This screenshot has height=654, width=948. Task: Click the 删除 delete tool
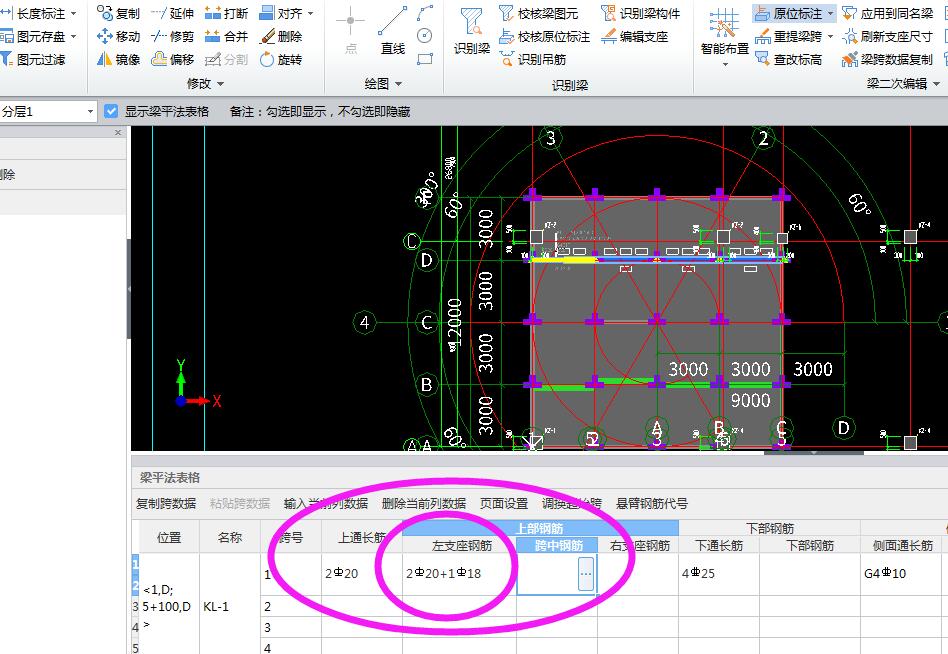coord(281,36)
